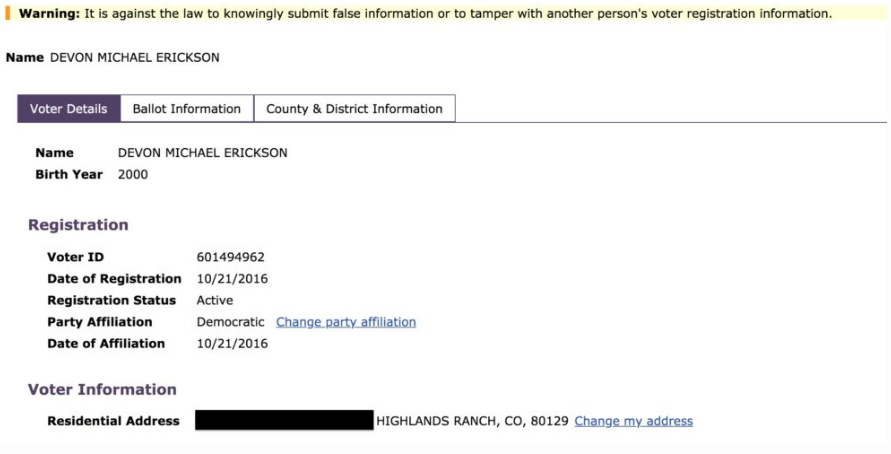
Task: Click the Party Affiliation label
Action: [x=99, y=322]
